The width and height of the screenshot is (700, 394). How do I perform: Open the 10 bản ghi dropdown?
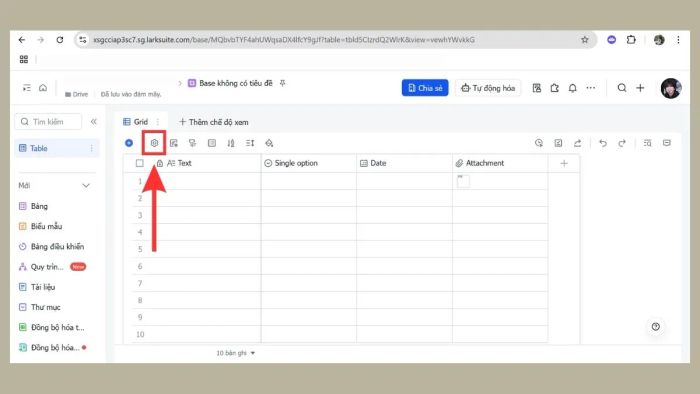click(236, 353)
